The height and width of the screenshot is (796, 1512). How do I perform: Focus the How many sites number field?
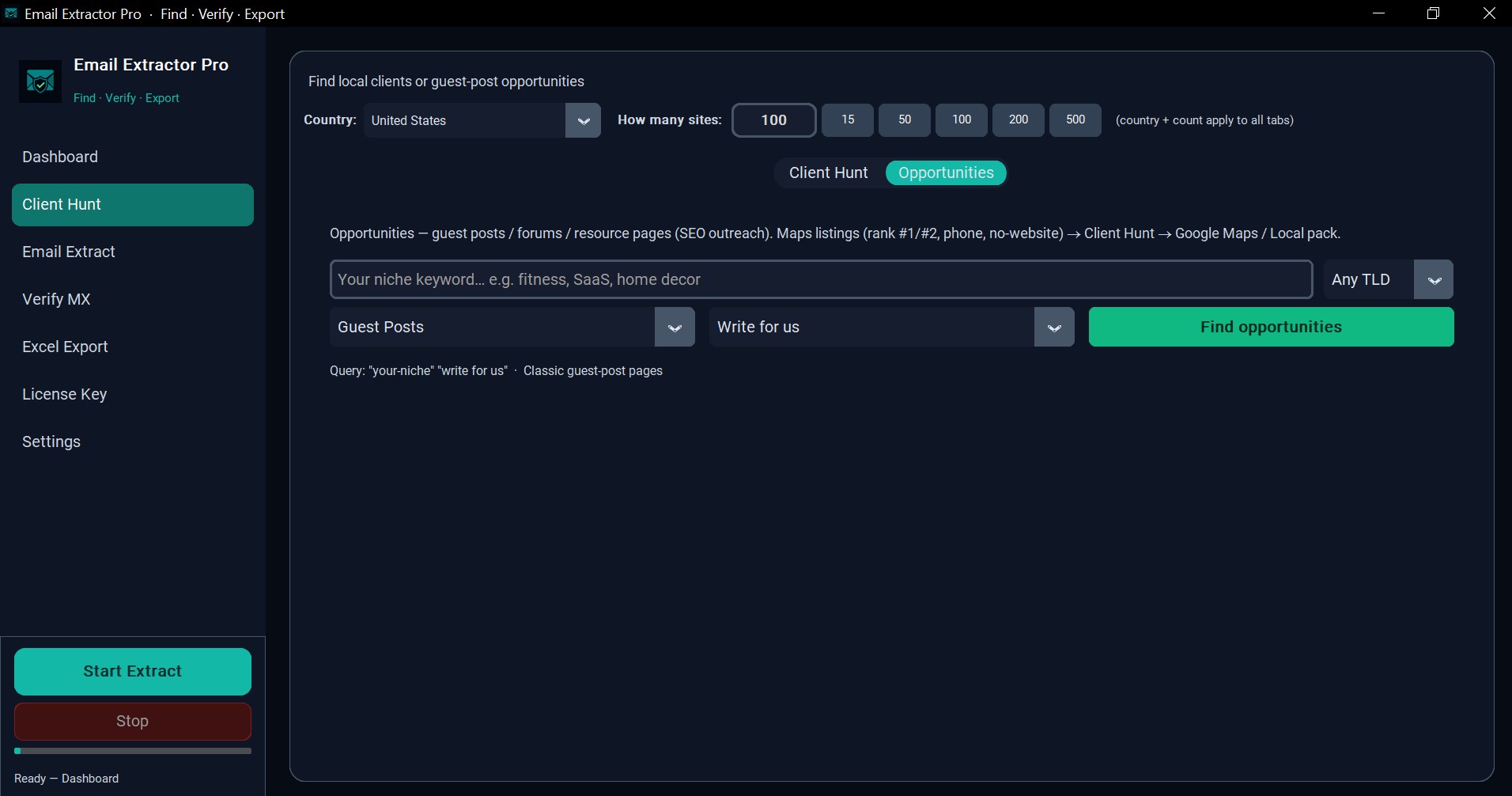(773, 120)
